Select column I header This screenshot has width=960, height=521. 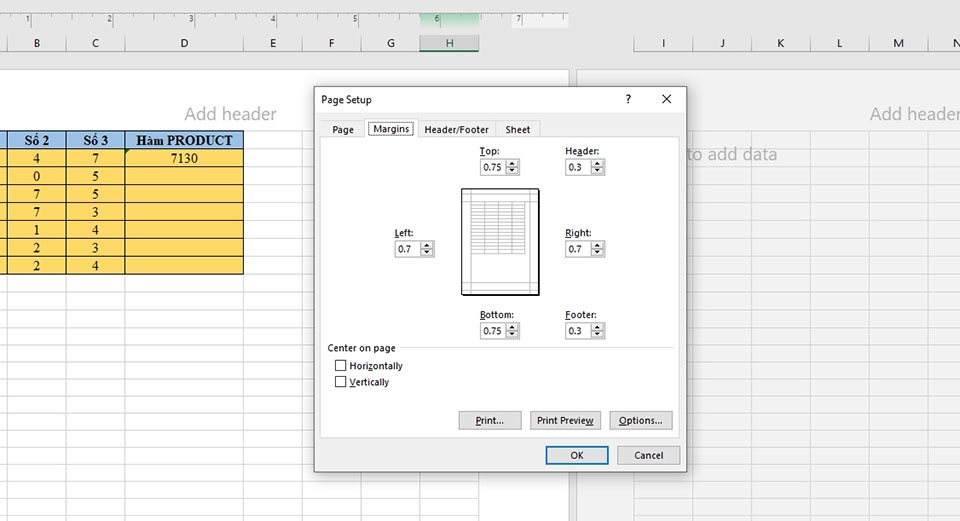coord(664,43)
